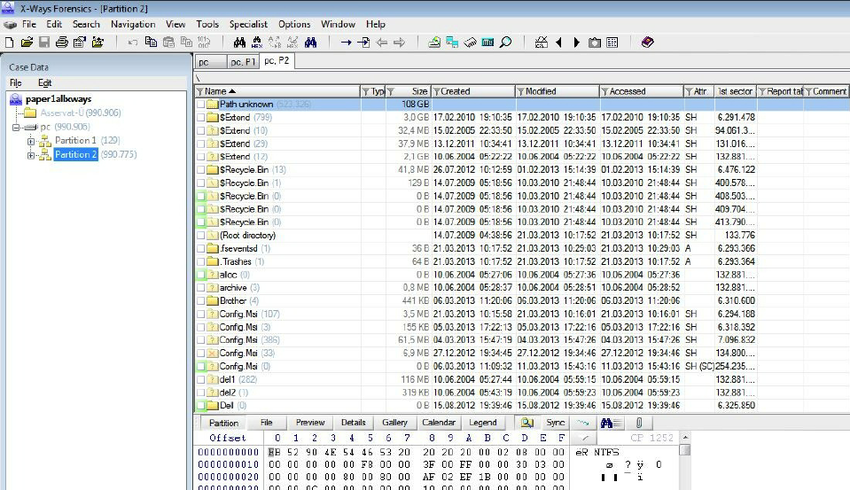Click the Properties icon in toolbar

pos(80,42)
